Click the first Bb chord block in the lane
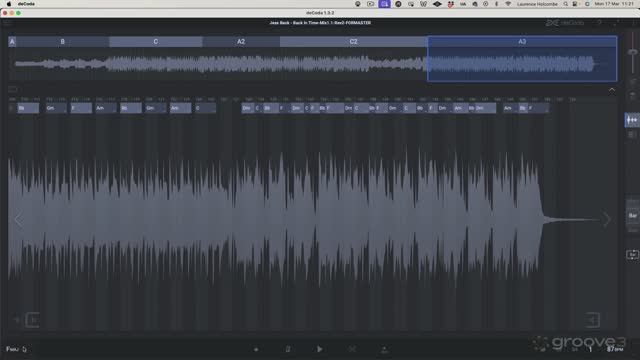The image size is (640, 360). [28, 108]
